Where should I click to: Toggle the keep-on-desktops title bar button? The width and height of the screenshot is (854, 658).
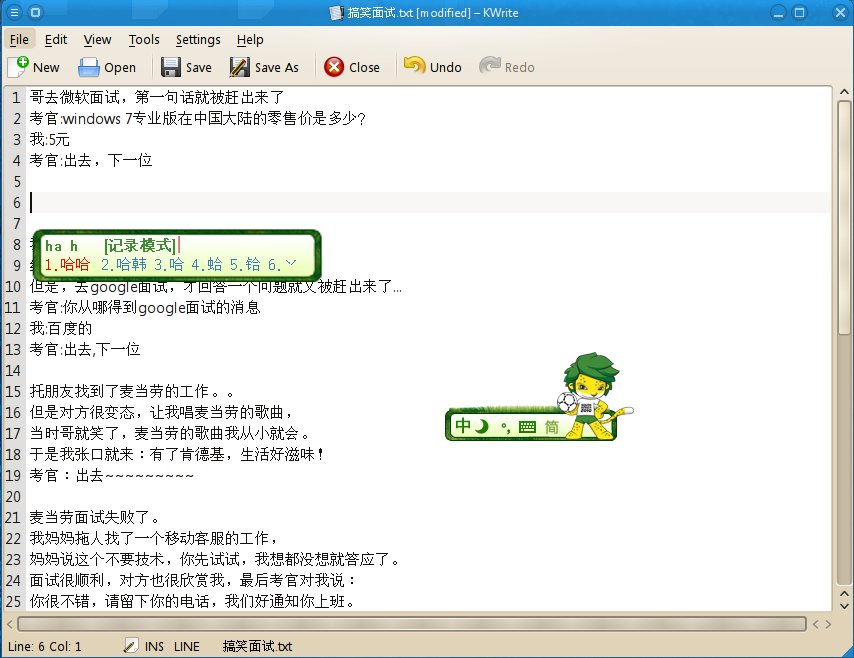[x=35, y=12]
